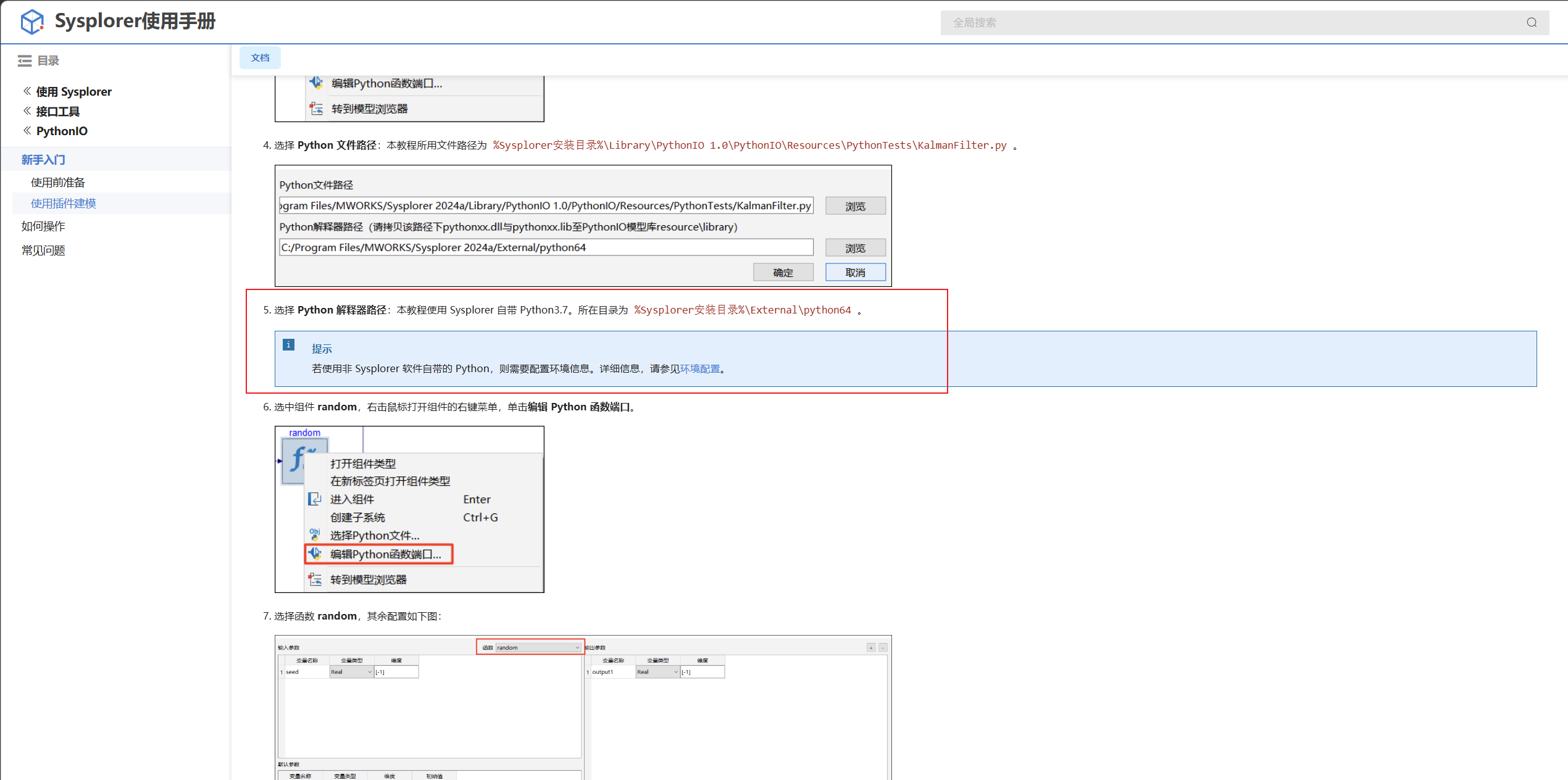Image resolution: width=1568 pixels, height=780 pixels.
Task: Open the function port configuration screenshot
Action: (583, 707)
